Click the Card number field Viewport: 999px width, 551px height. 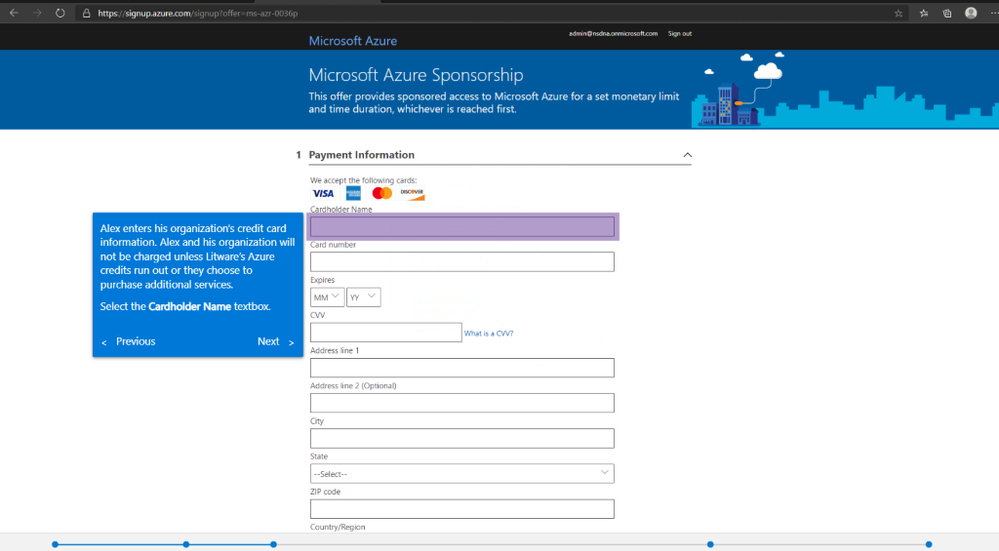[x=462, y=262]
